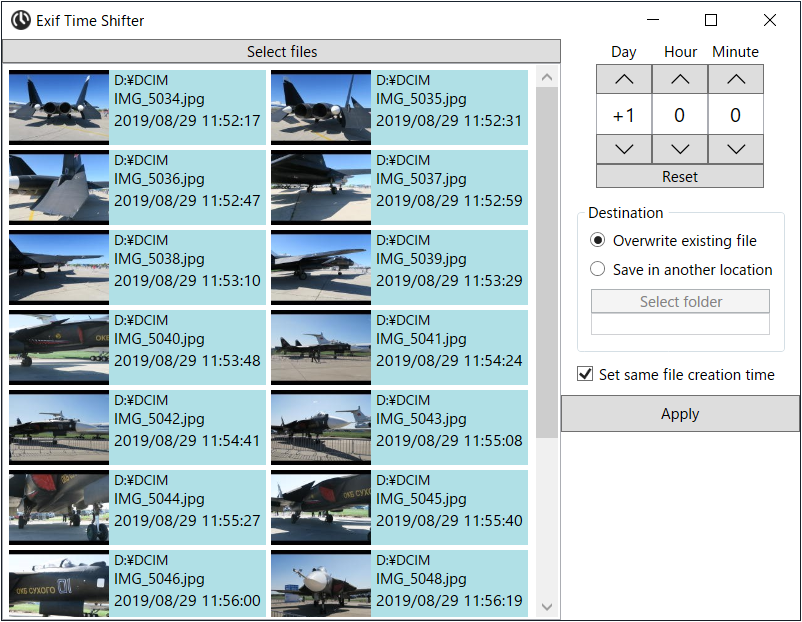
Task: Close the Exif Time Shifter window
Action: (769, 20)
